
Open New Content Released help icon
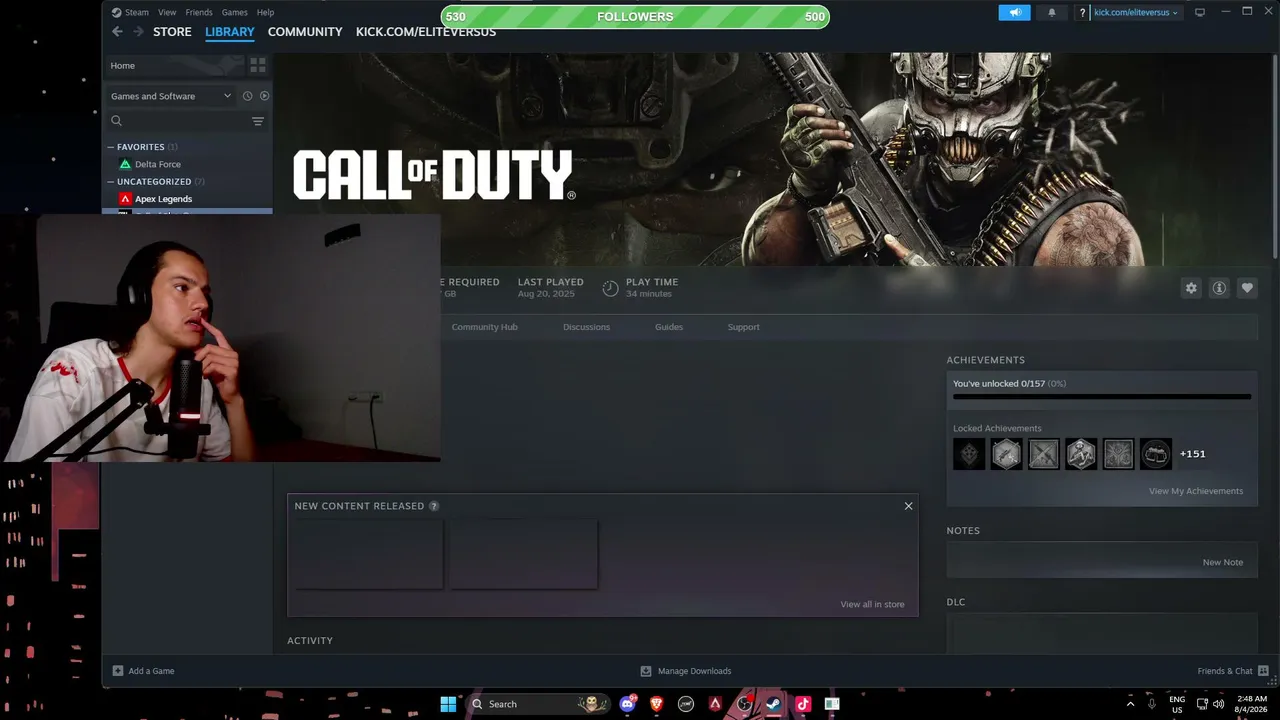click(434, 506)
